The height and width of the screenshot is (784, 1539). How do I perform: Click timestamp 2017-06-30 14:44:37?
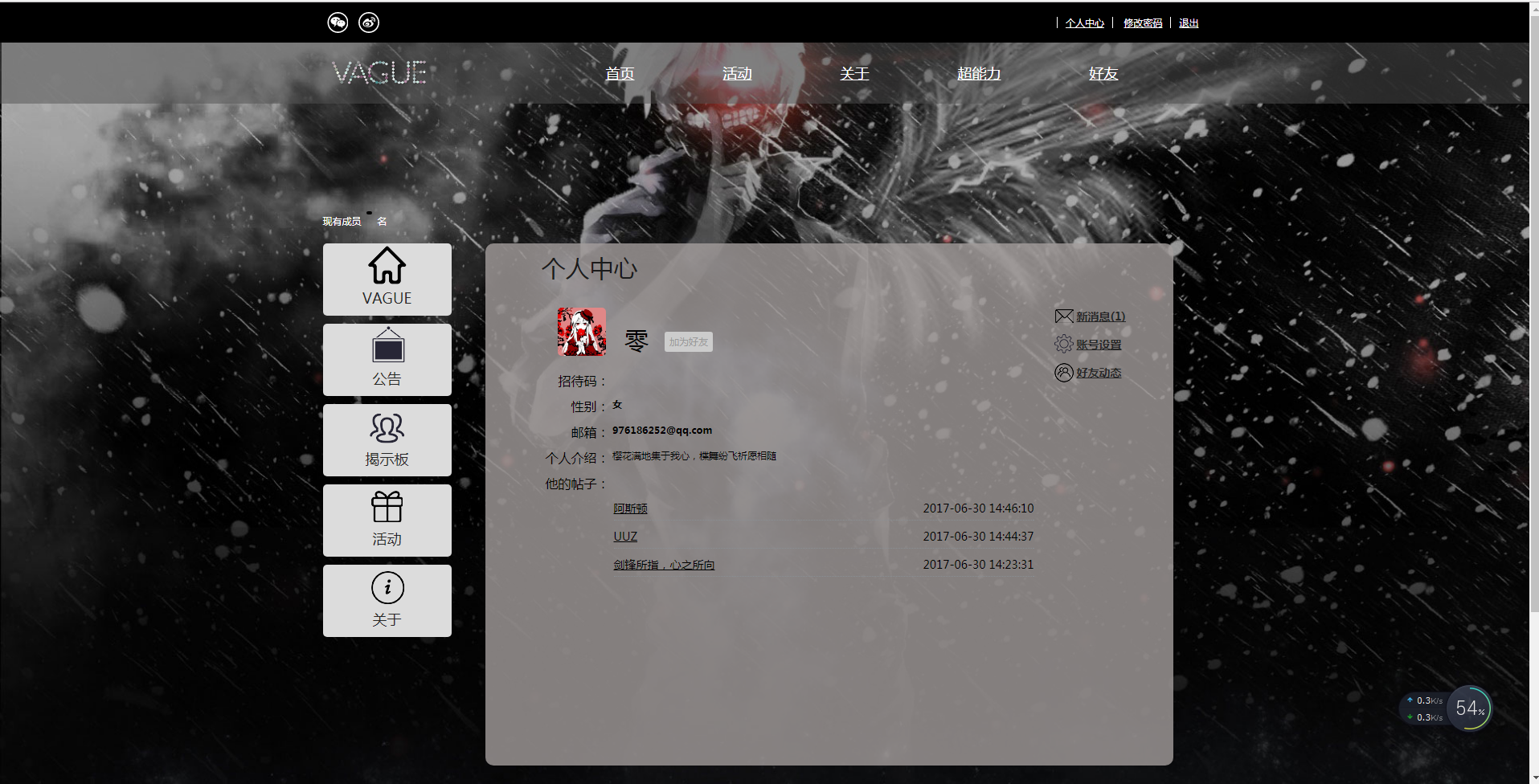(x=978, y=537)
